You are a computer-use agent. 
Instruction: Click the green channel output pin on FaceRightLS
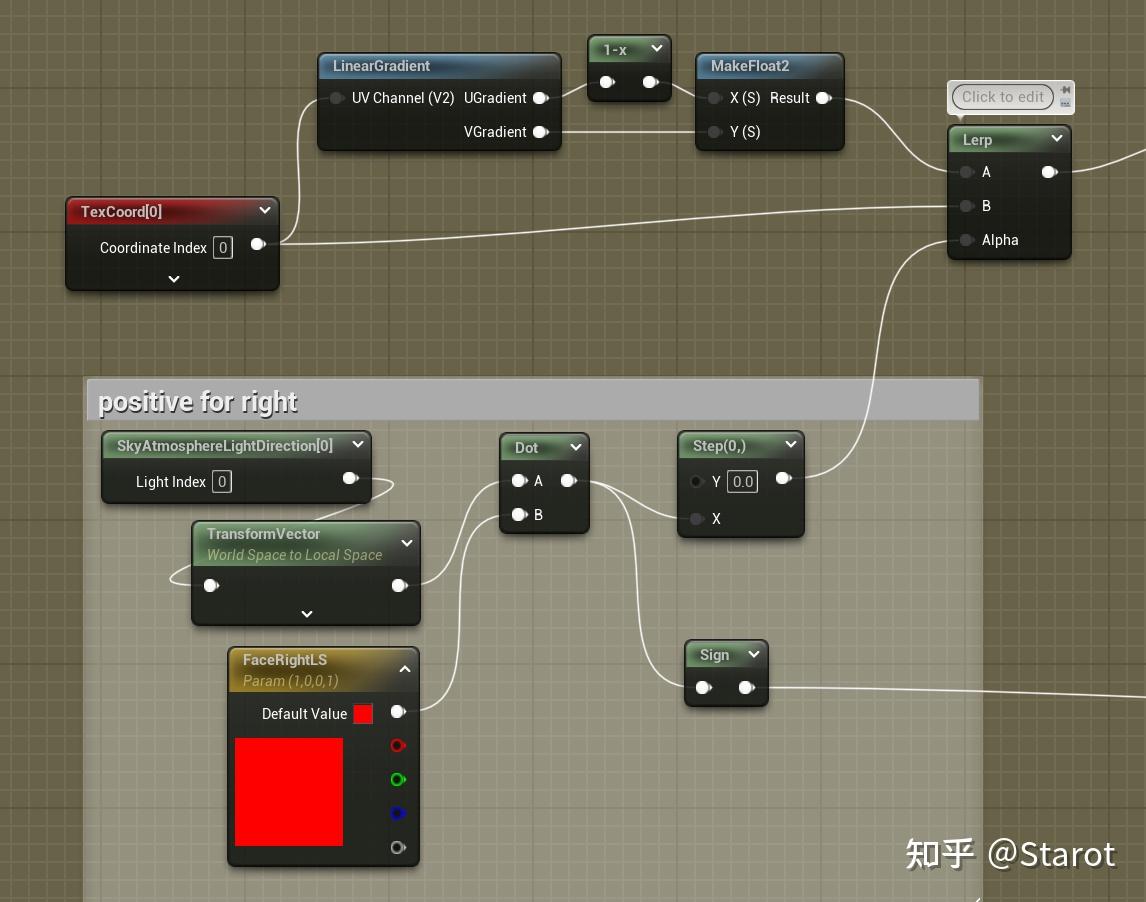coord(398,780)
